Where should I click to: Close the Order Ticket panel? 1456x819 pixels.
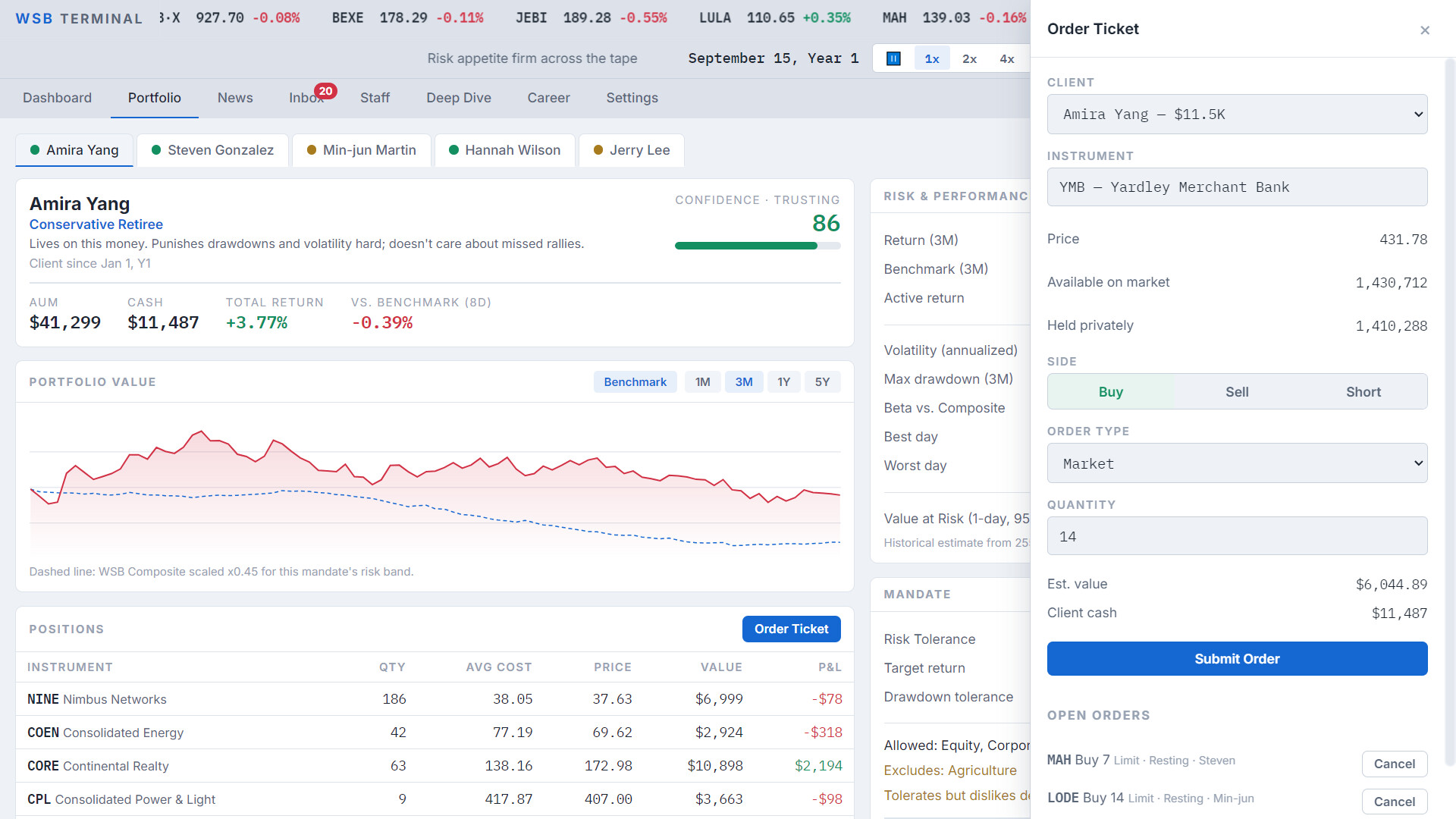pos(1425,30)
